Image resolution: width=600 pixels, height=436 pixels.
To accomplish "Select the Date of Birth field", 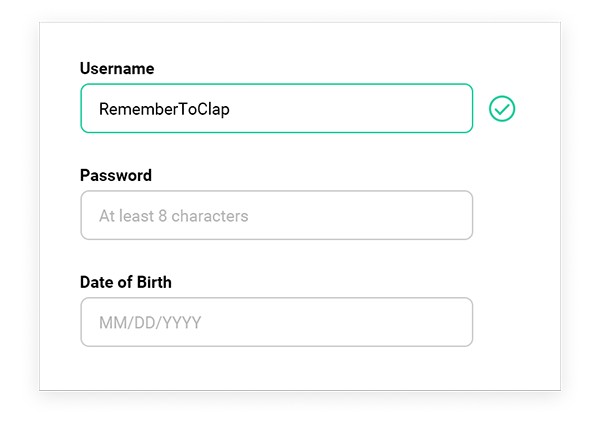I will [276, 322].
